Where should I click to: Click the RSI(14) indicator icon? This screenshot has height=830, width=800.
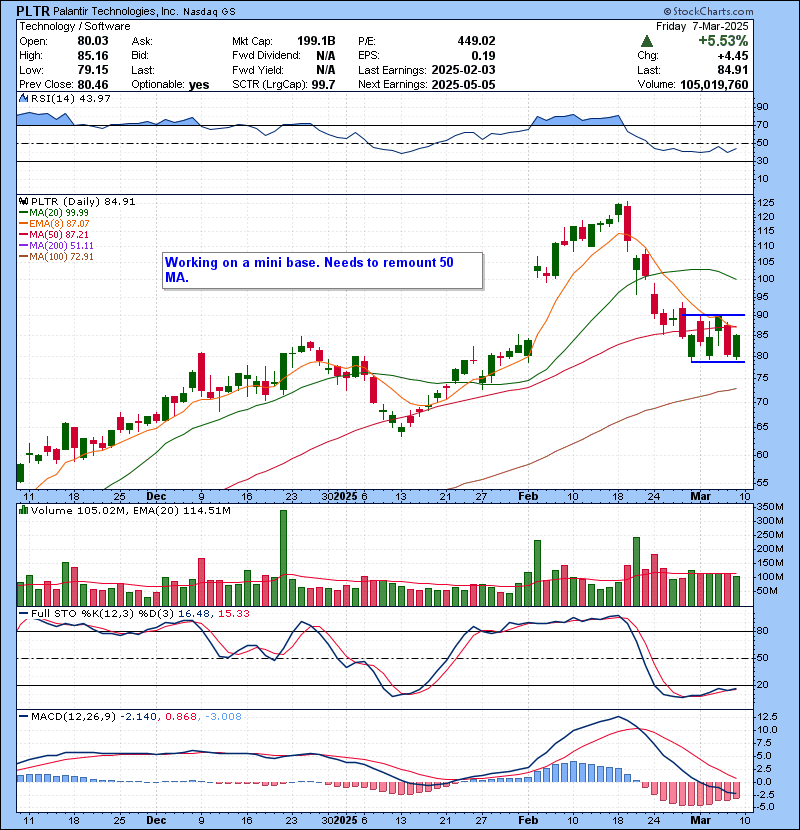tap(23, 98)
